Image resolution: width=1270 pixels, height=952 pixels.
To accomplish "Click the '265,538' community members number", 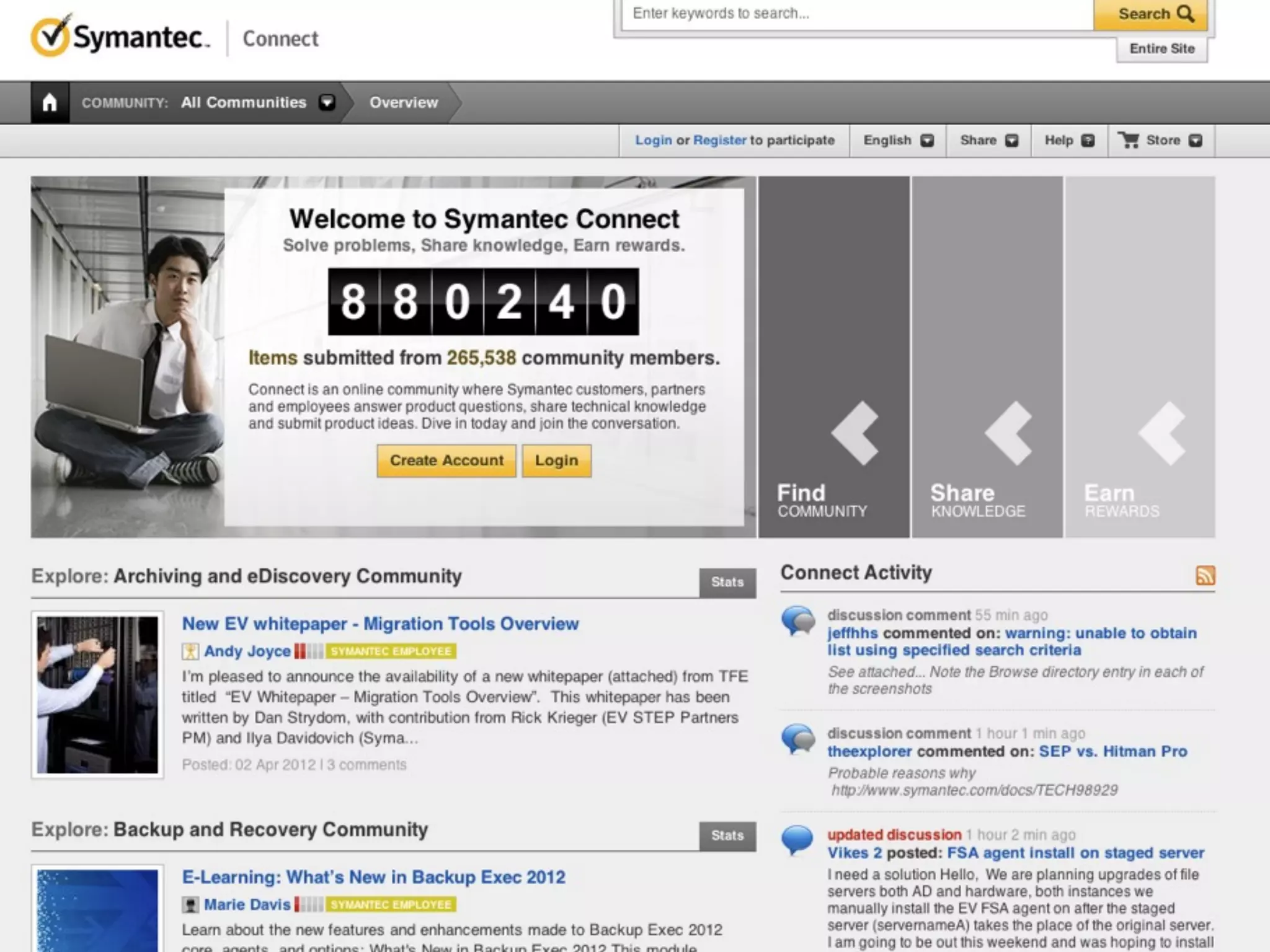I will click(x=481, y=358).
